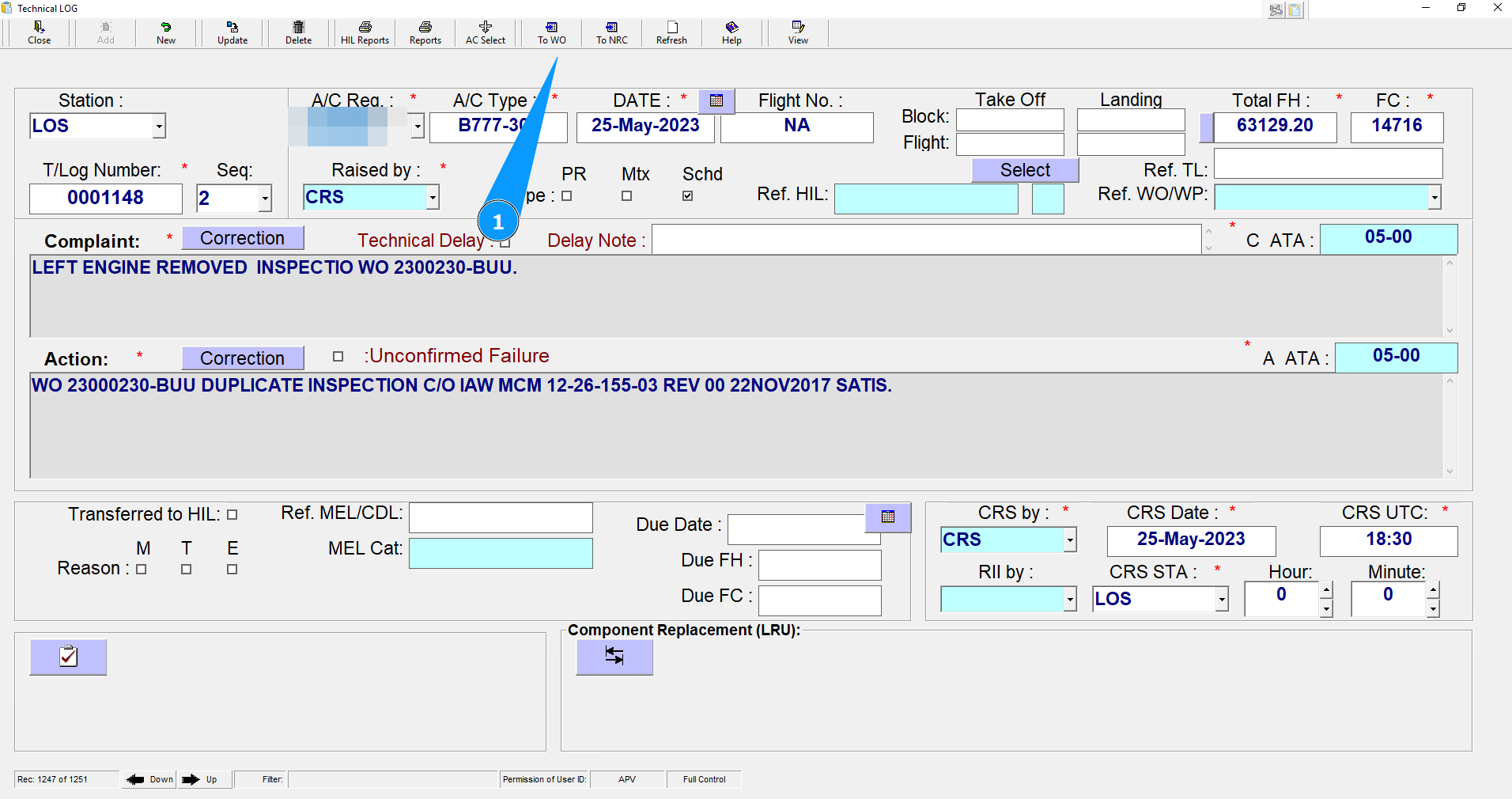Open Reports from the toolbar
Image resolution: width=1512 pixels, height=799 pixels.
[x=425, y=32]
